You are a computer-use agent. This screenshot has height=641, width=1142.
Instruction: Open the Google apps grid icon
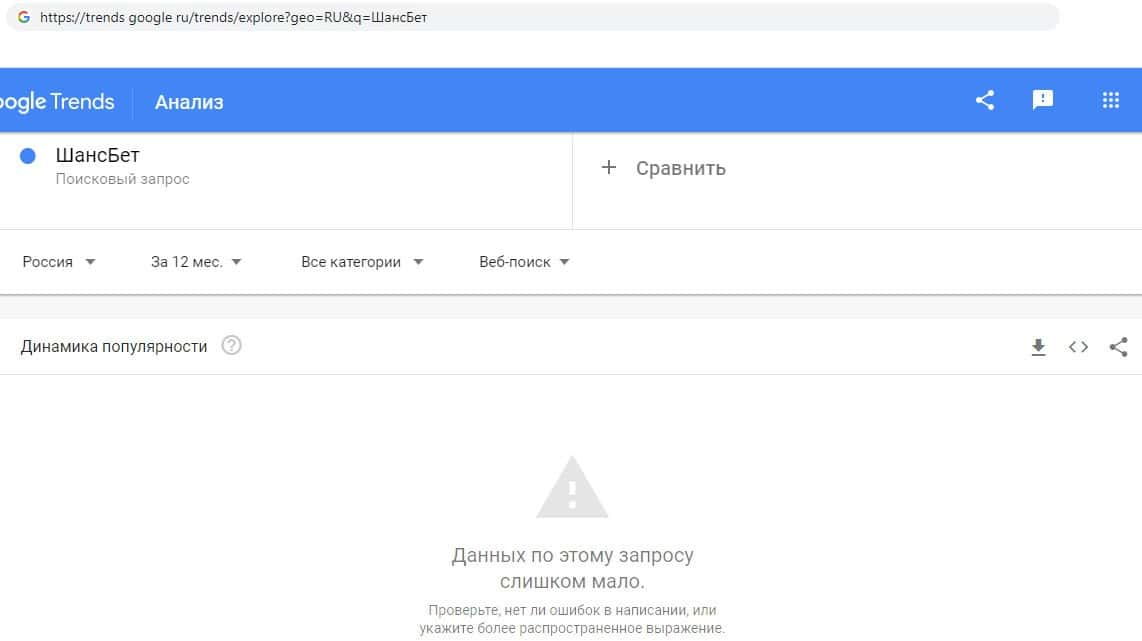[1110, 100]
